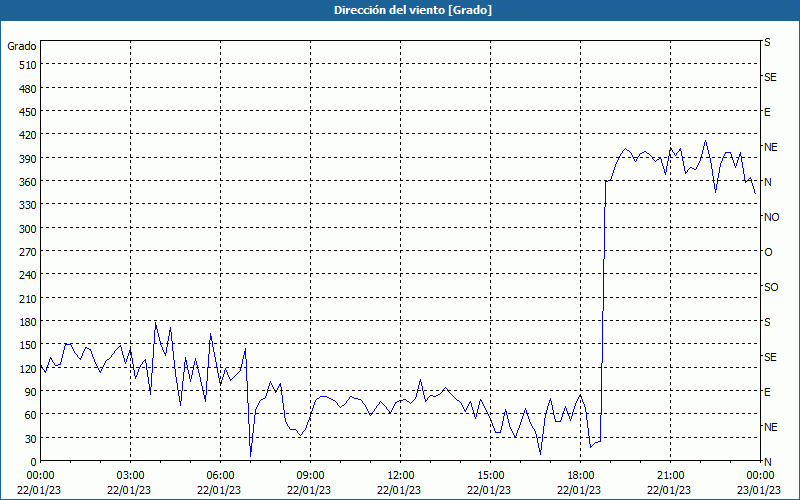Click the "SO" compass label
This screenshot has width=800, height=500.
(x=771, y=287)
